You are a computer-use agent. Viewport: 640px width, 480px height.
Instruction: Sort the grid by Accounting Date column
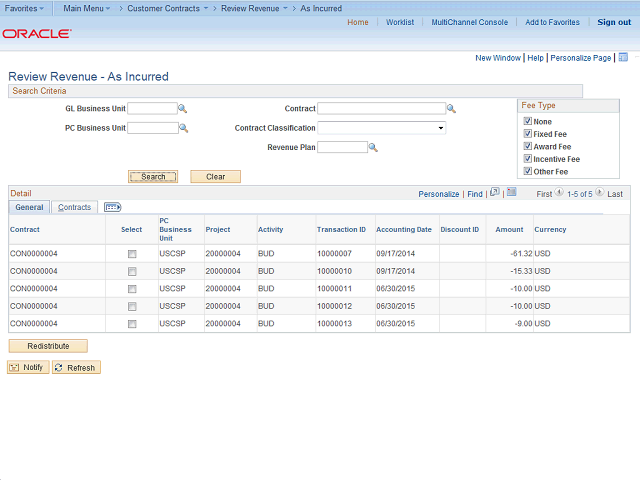[404, 230]
